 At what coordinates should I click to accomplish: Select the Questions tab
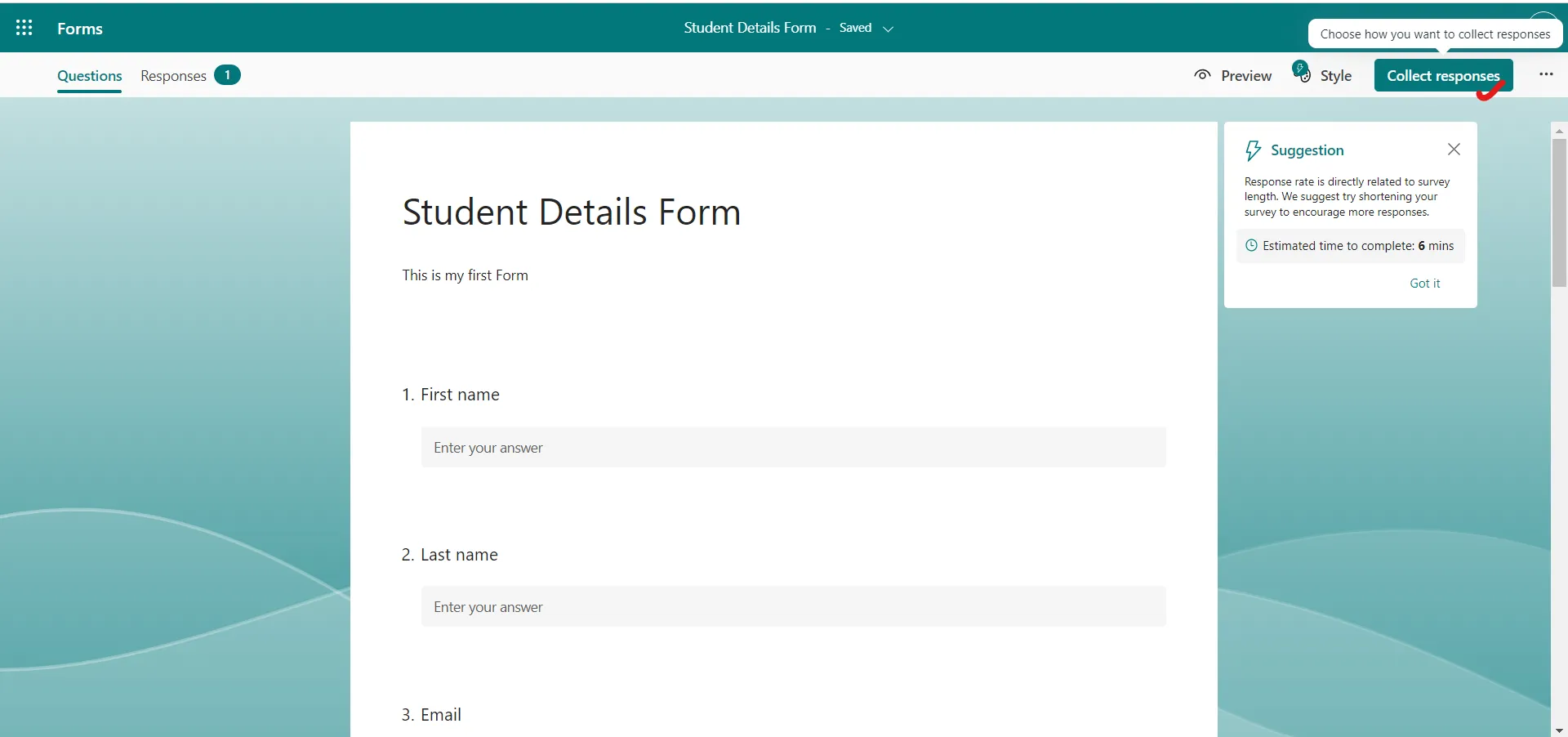click(x=89, y=76)
